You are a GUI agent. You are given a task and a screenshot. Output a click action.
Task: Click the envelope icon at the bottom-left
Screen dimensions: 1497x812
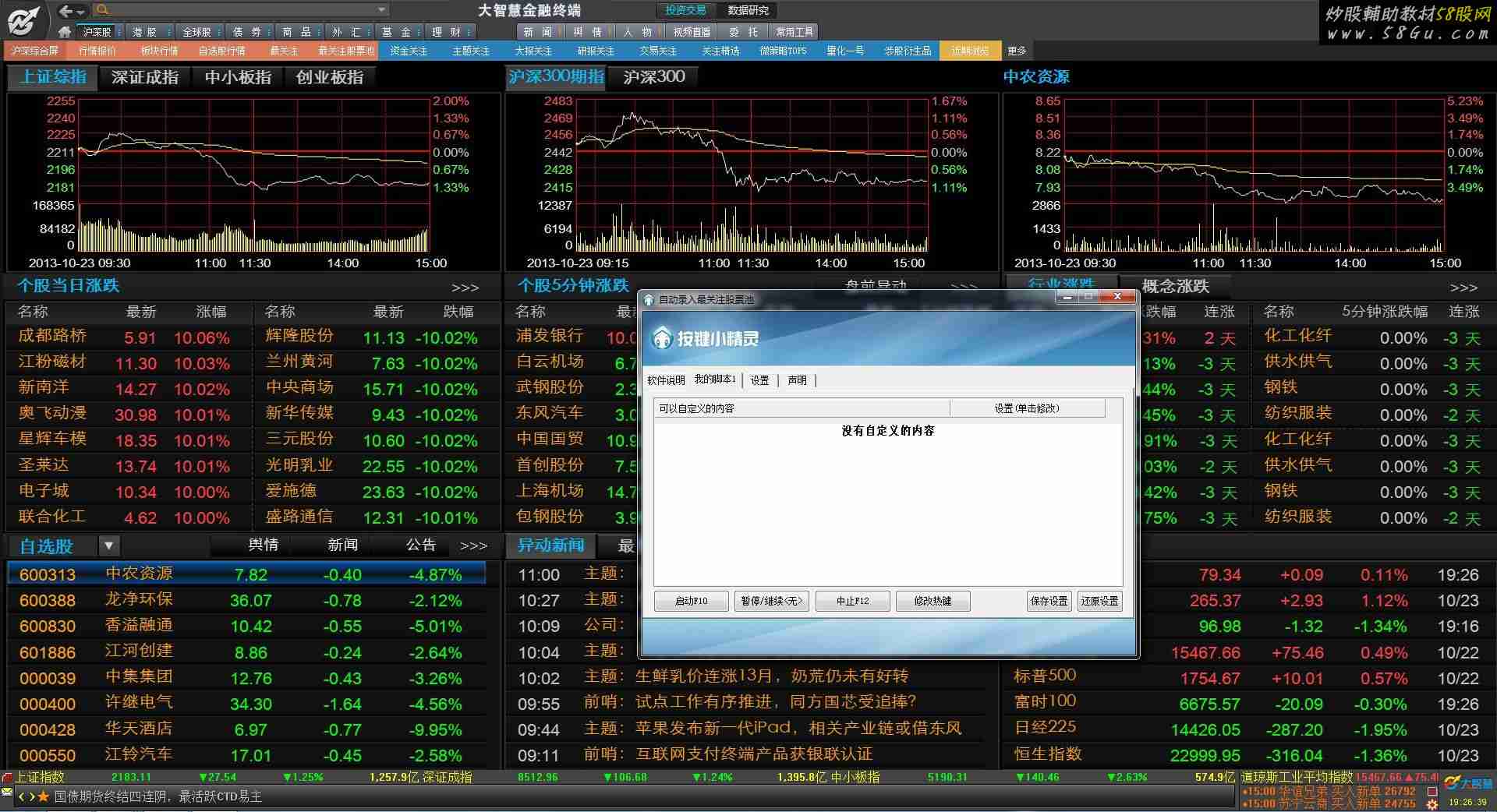[7, 793]
